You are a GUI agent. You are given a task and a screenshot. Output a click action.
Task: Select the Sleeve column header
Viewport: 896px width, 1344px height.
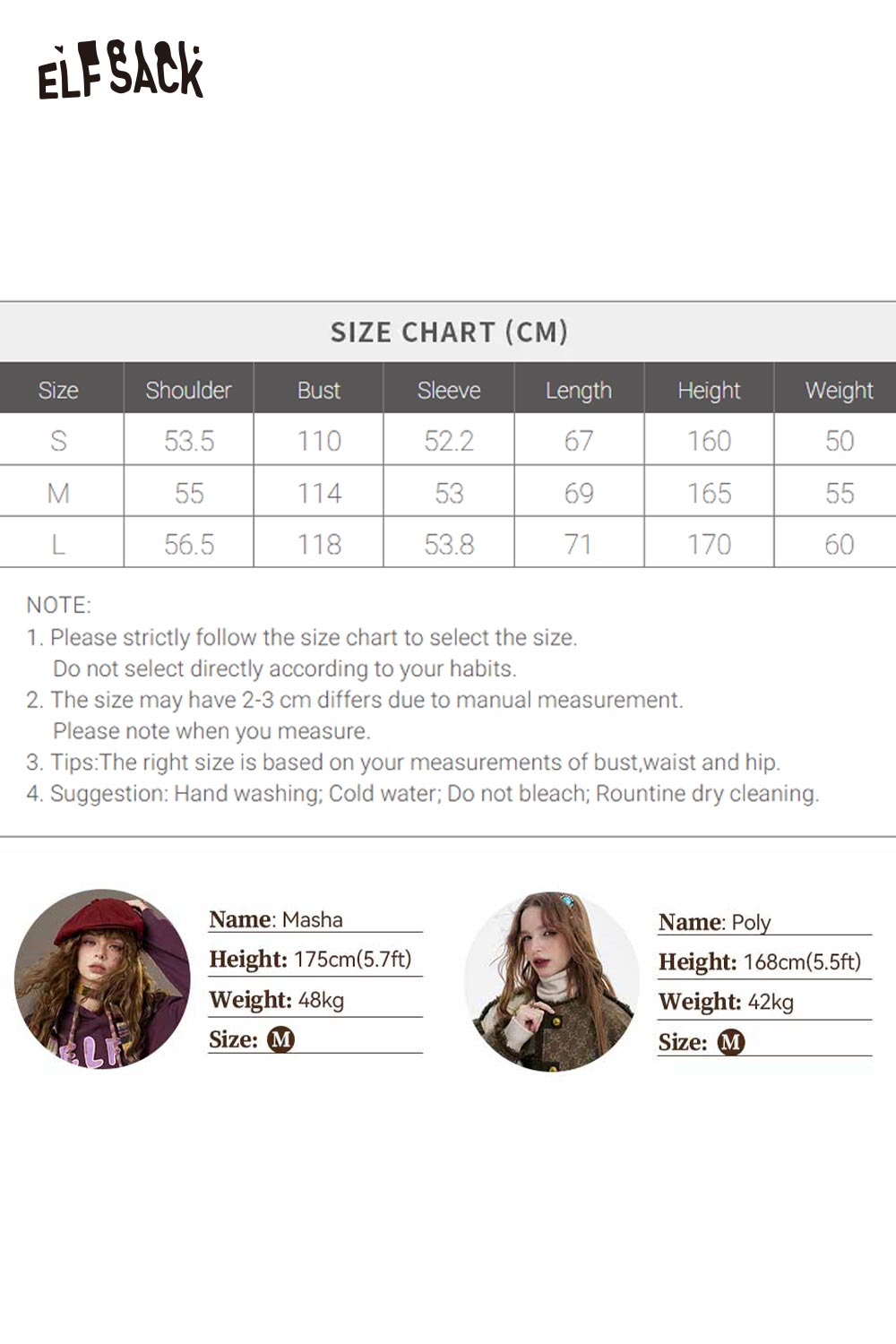tap(449, 391)
